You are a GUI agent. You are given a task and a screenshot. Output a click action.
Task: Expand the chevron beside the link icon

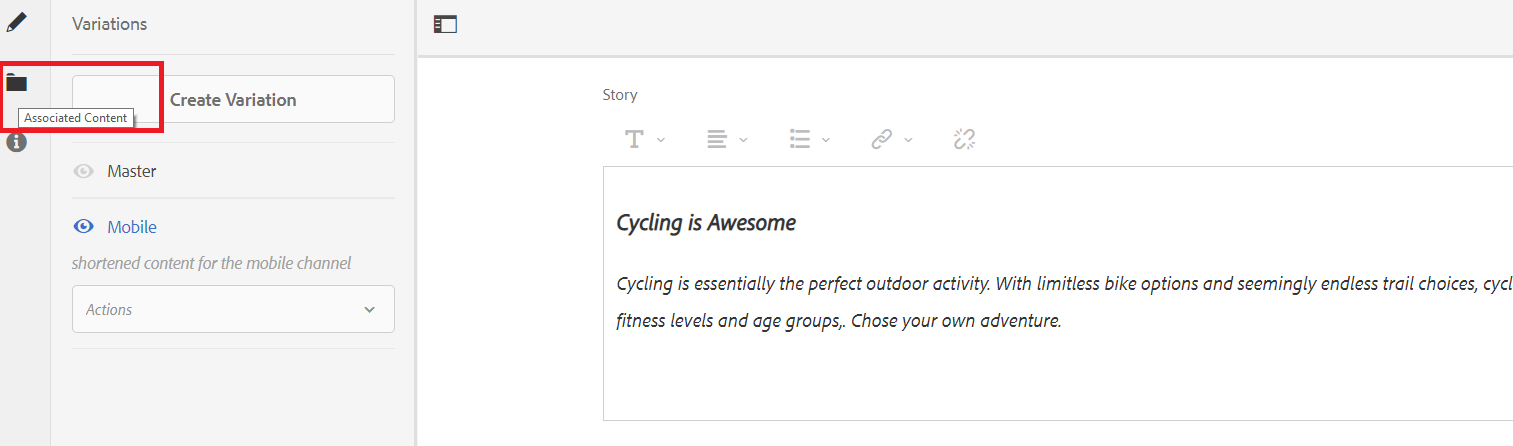(908, 140)
